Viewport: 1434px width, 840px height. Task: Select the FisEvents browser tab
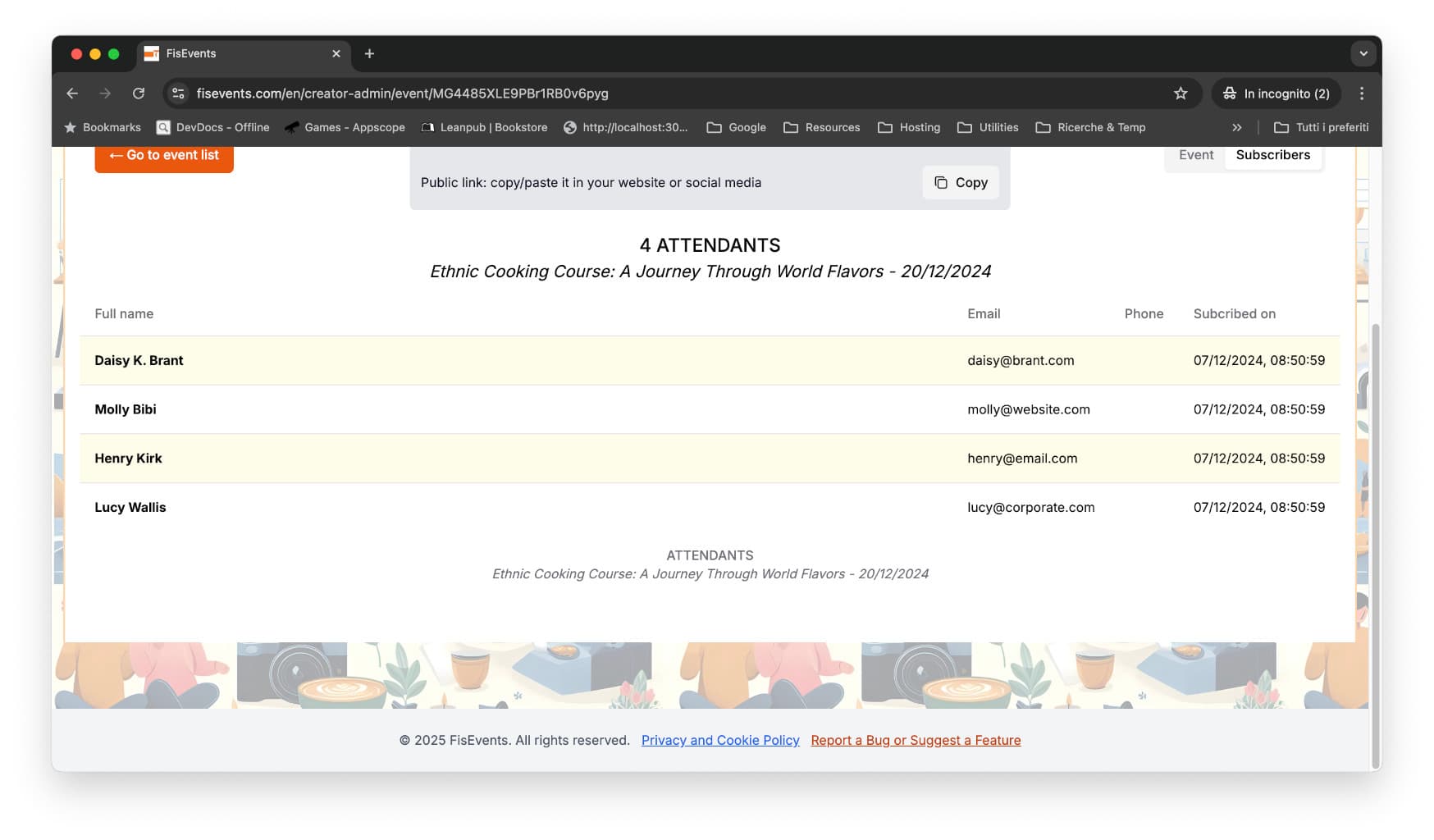point(244,54)
